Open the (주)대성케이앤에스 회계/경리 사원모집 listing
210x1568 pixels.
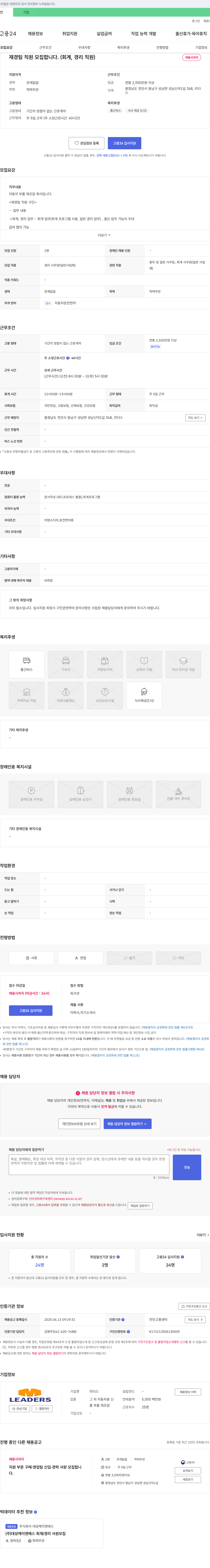pos(35,1533)
